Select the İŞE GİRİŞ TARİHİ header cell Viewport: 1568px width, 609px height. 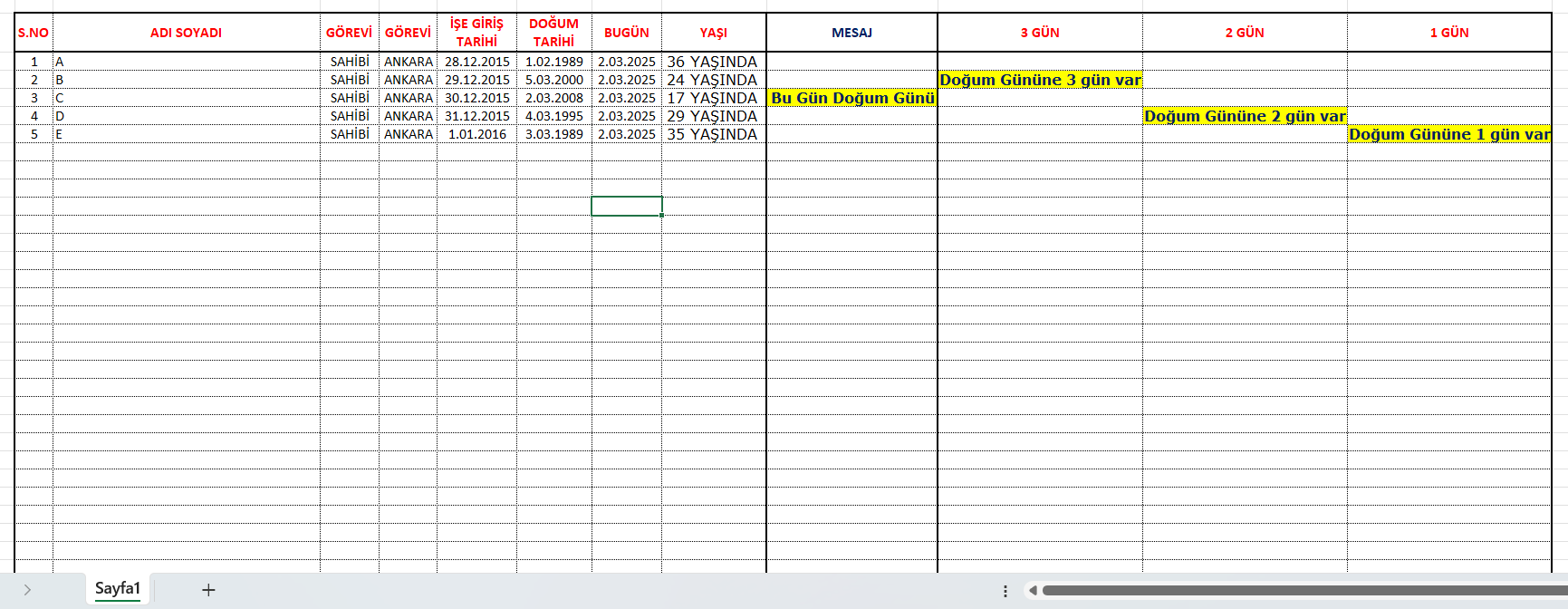click(x=476, y=33)
